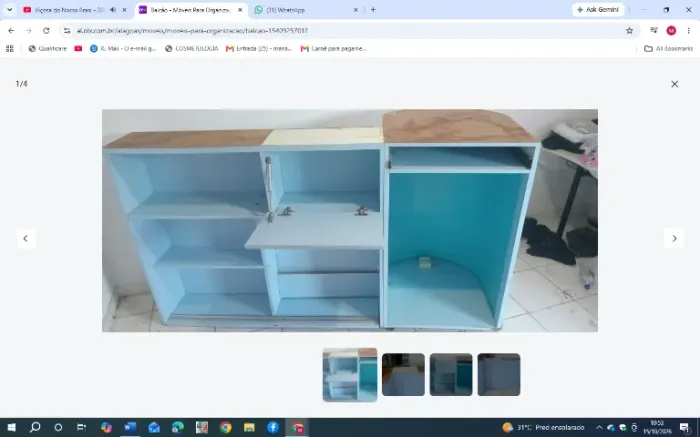Open Microsoft Word from taskbar
The height and width of the screenshot is (437, 700).
click(x=130, y=427)
